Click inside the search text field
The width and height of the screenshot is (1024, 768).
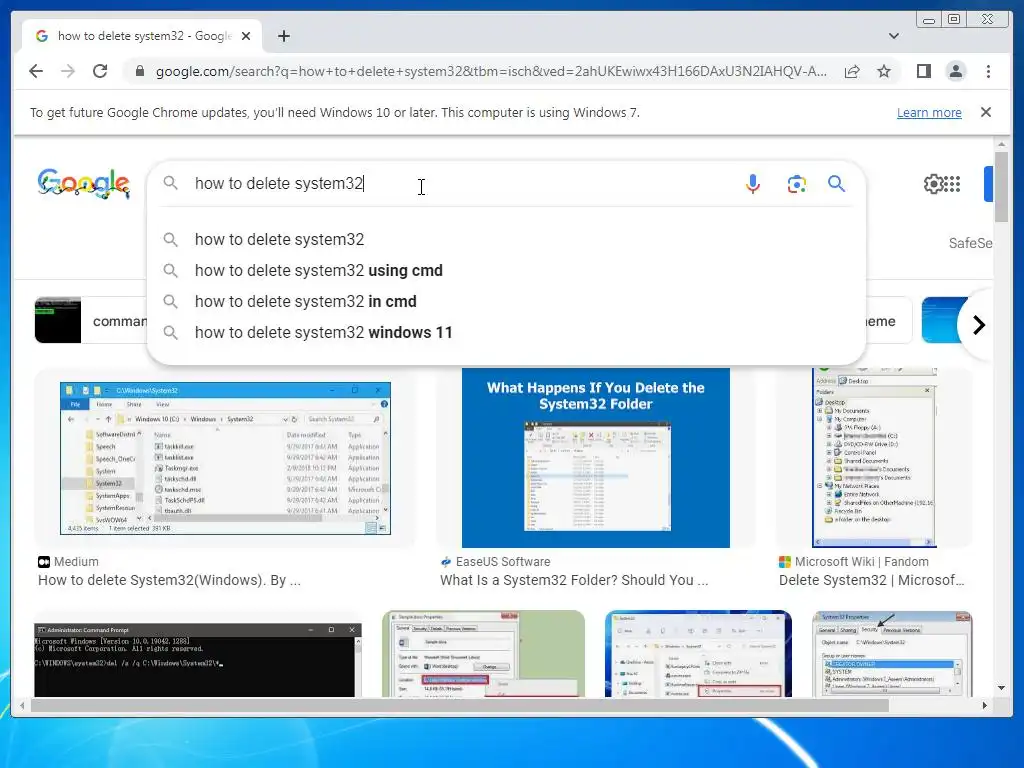(x=457, y=184)
